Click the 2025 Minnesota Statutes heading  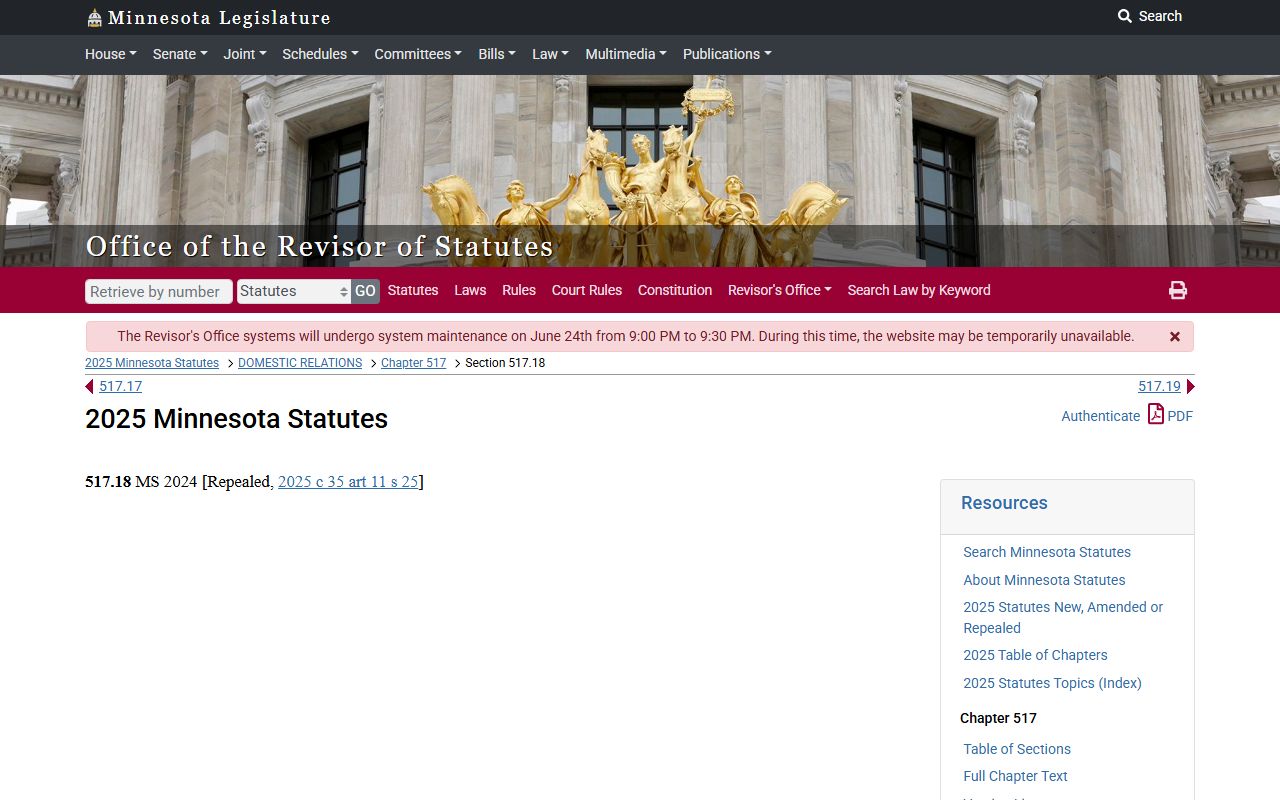236,419
